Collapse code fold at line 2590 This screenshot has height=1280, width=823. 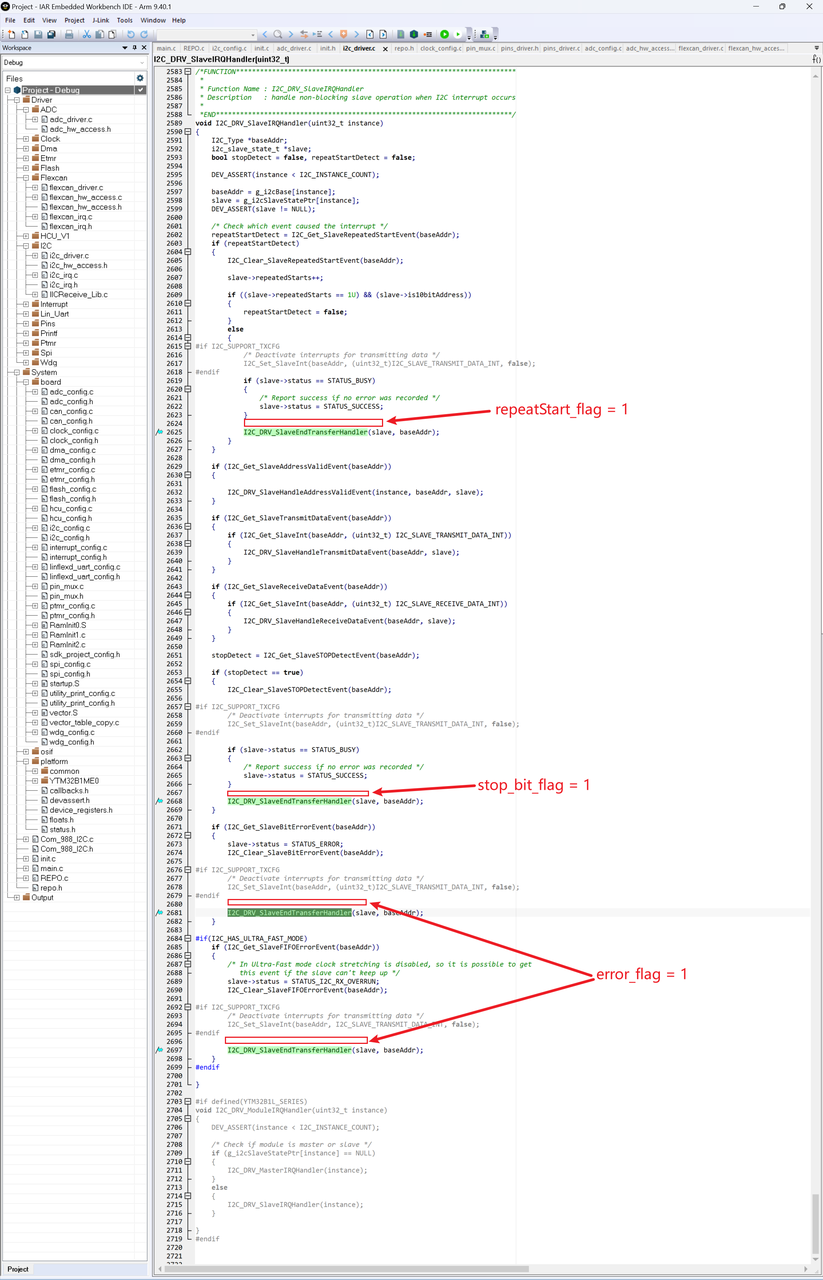pos(188,132)
